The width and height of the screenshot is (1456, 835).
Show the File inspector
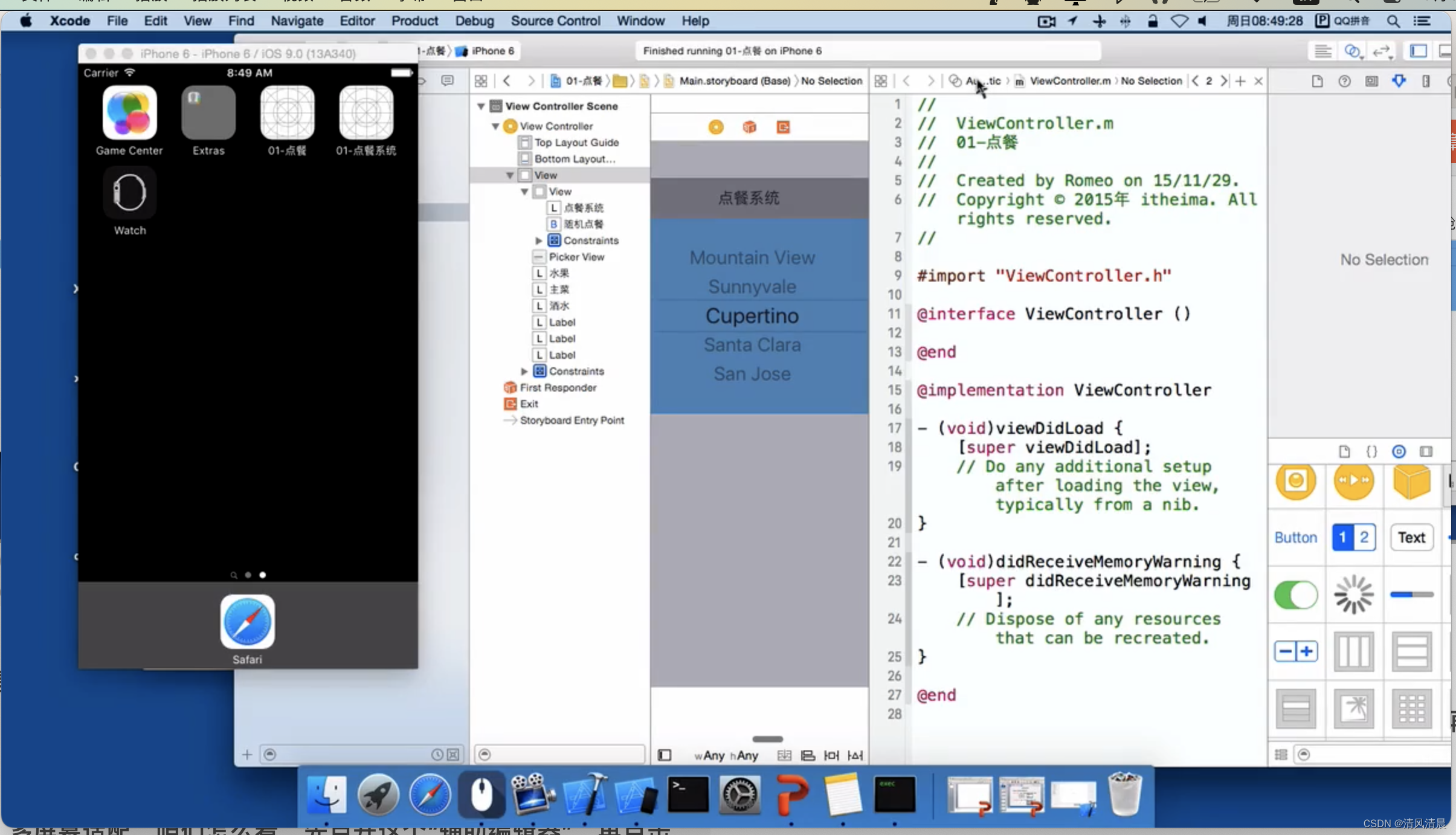tap(1317, 81)
